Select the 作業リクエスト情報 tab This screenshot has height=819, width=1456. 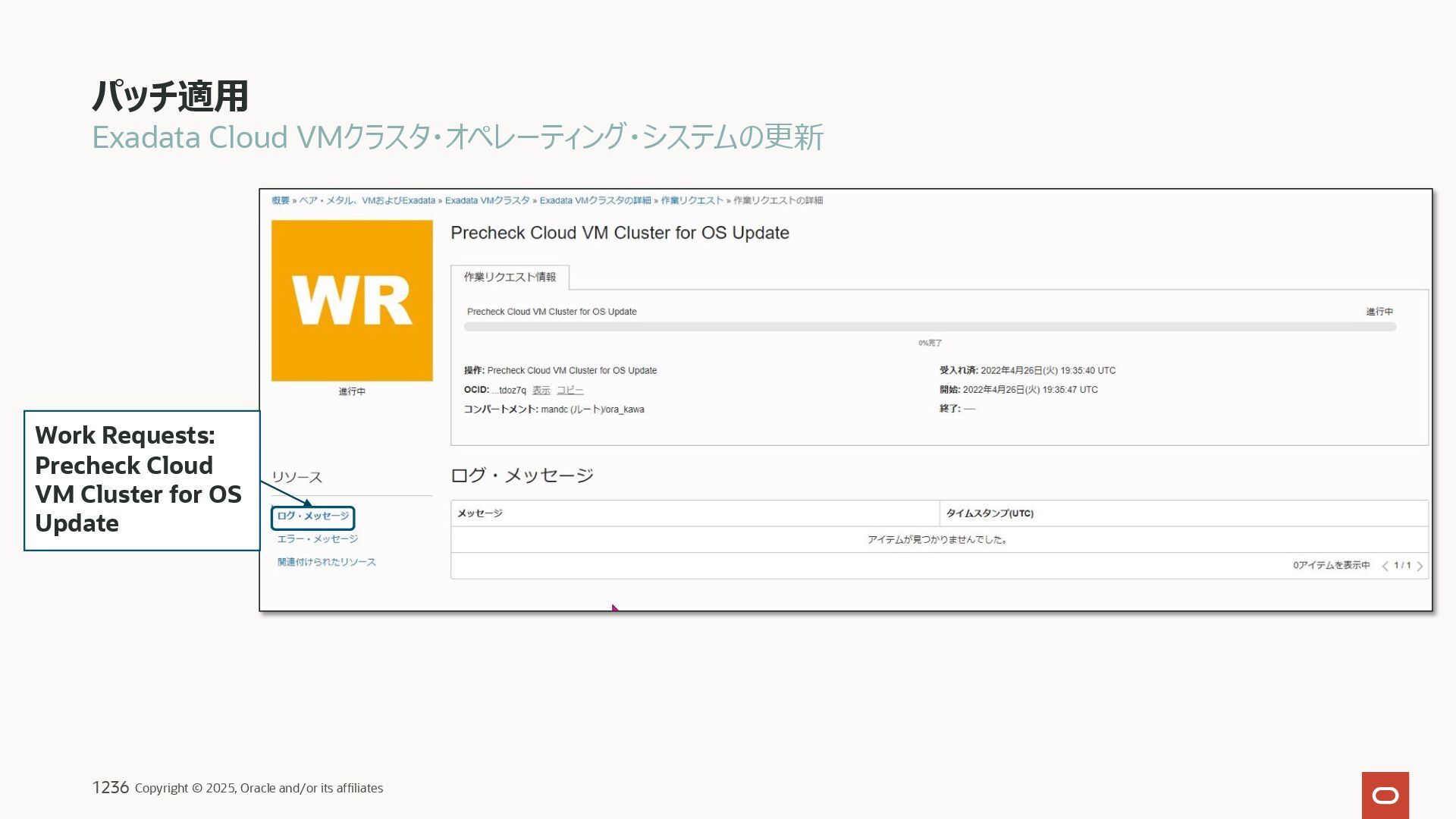510,277
